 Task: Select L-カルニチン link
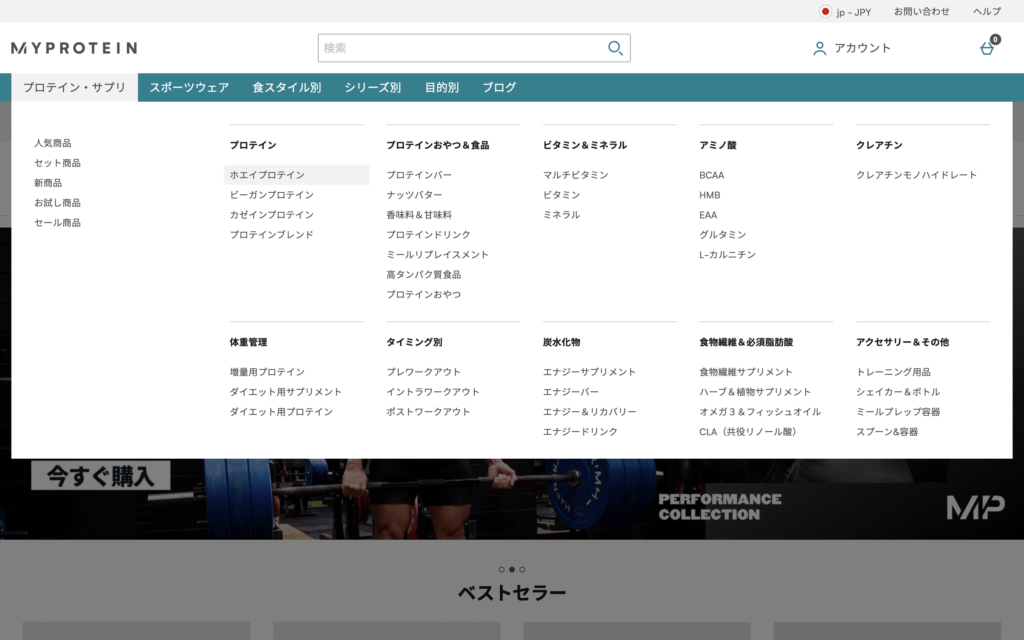point(728,255)
